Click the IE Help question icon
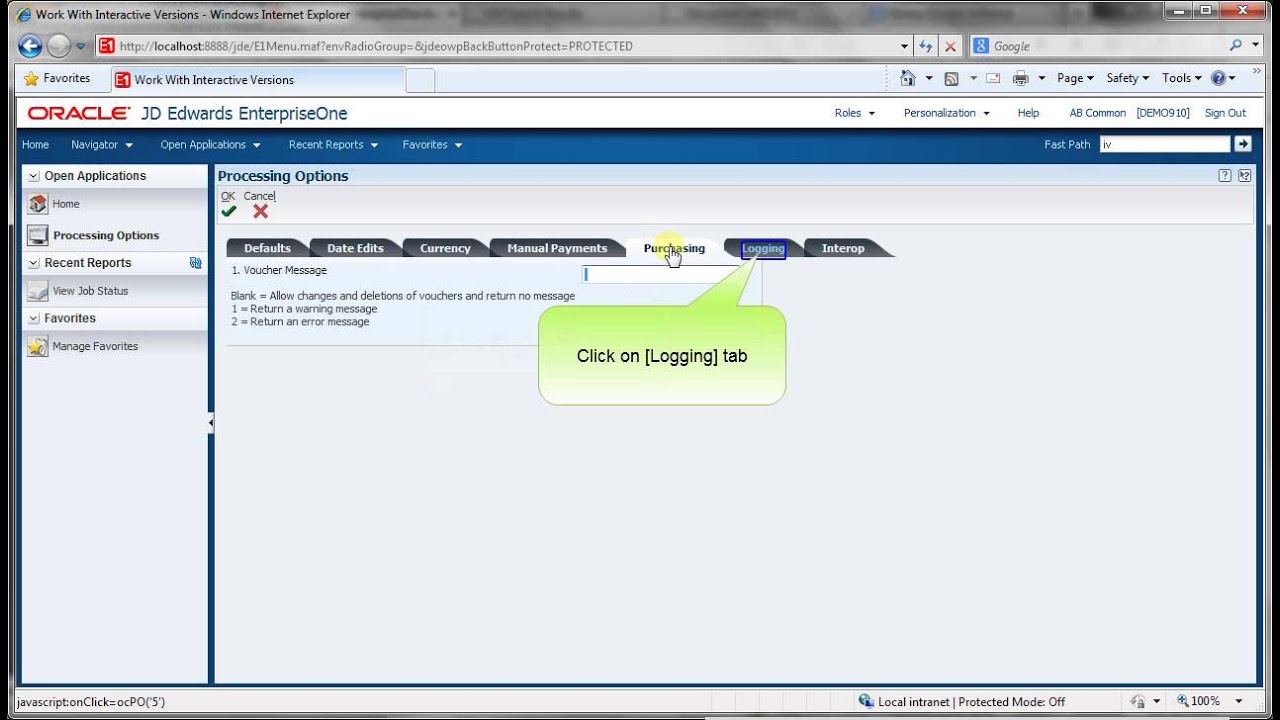 (1218, 78)
